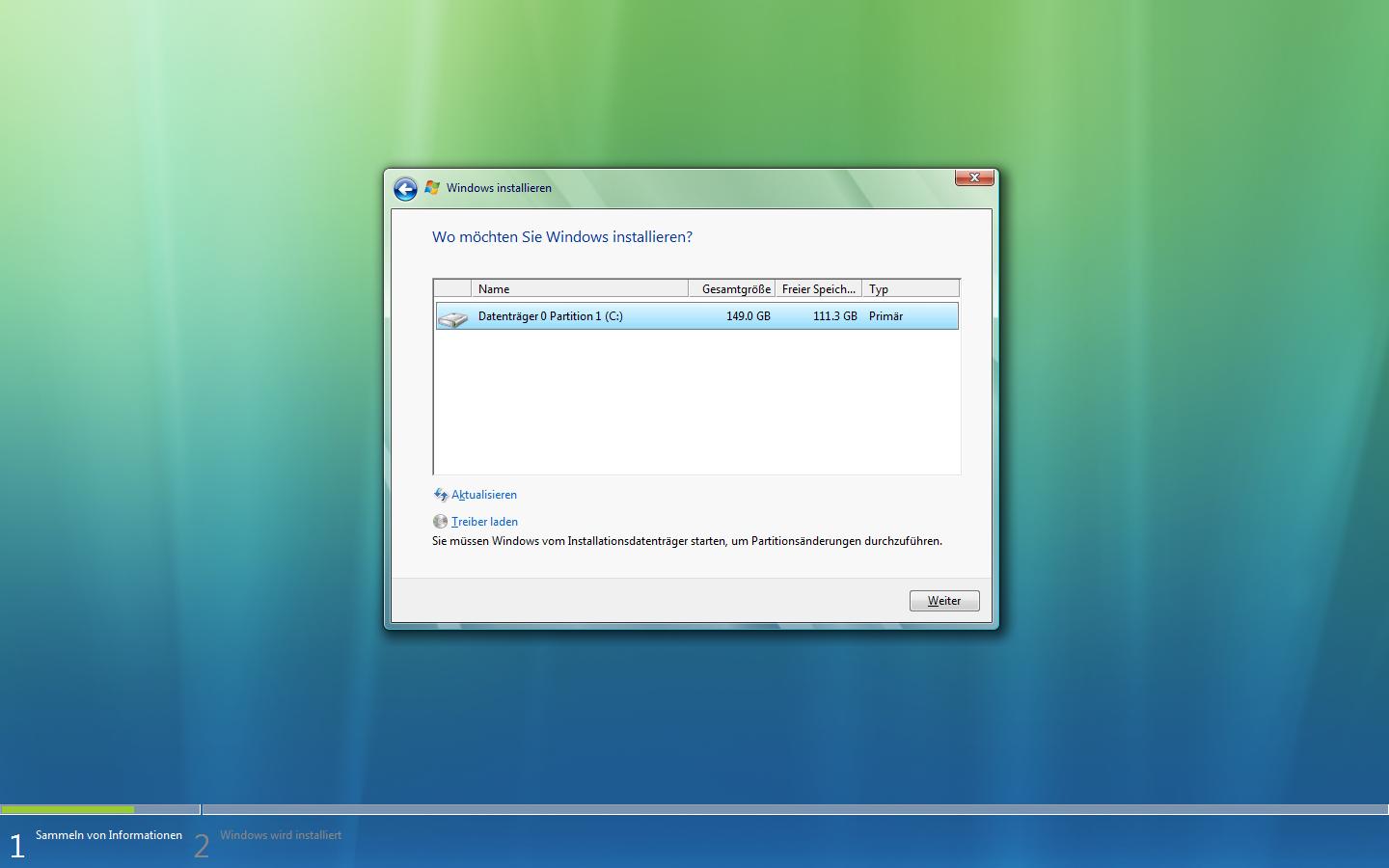Go back using the blue arrow button
Image resolution: width=1389 pixels, height=868 pixels.
(405, 189)
